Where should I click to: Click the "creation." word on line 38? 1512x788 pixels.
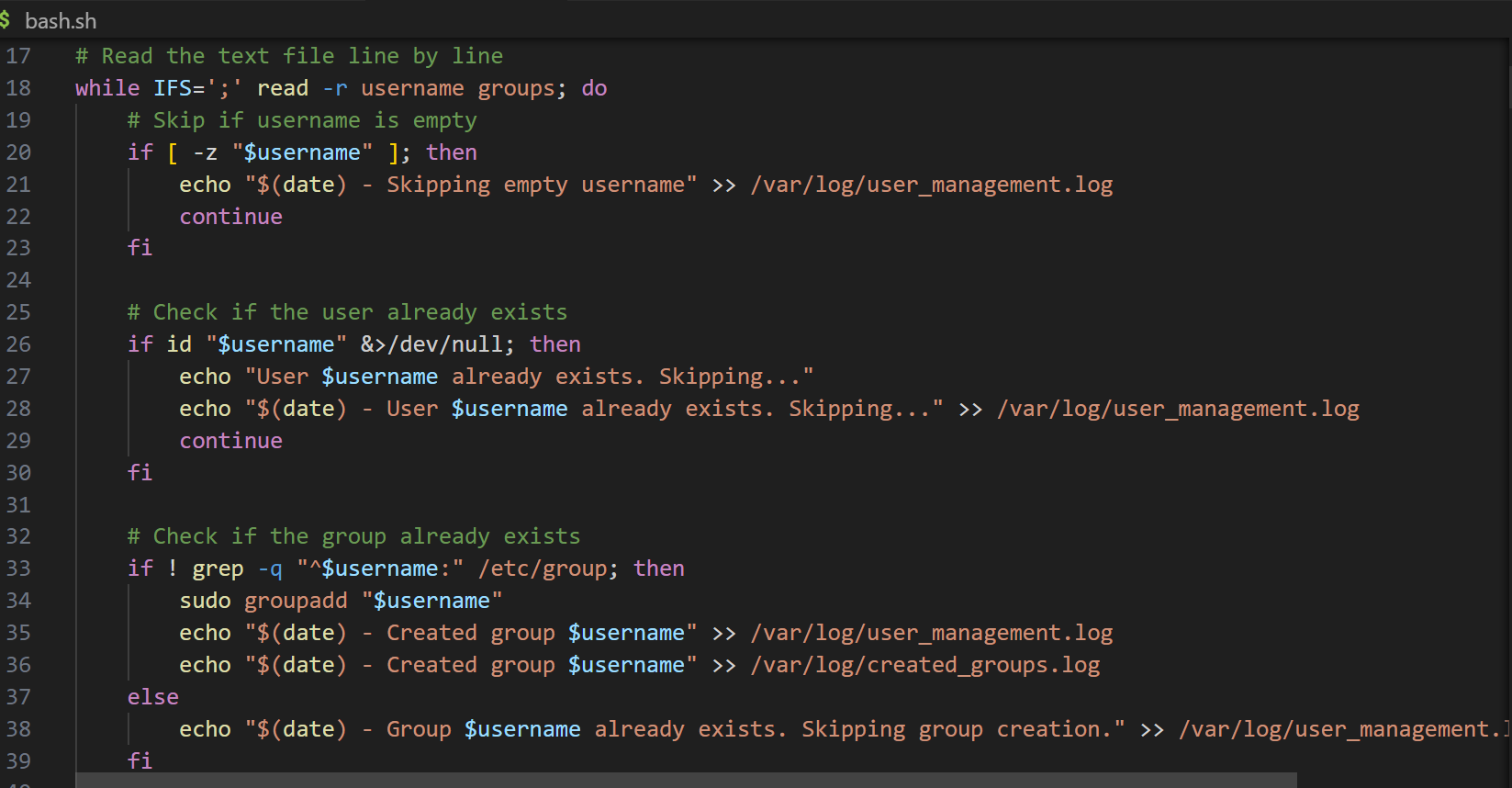point(1055,729)
